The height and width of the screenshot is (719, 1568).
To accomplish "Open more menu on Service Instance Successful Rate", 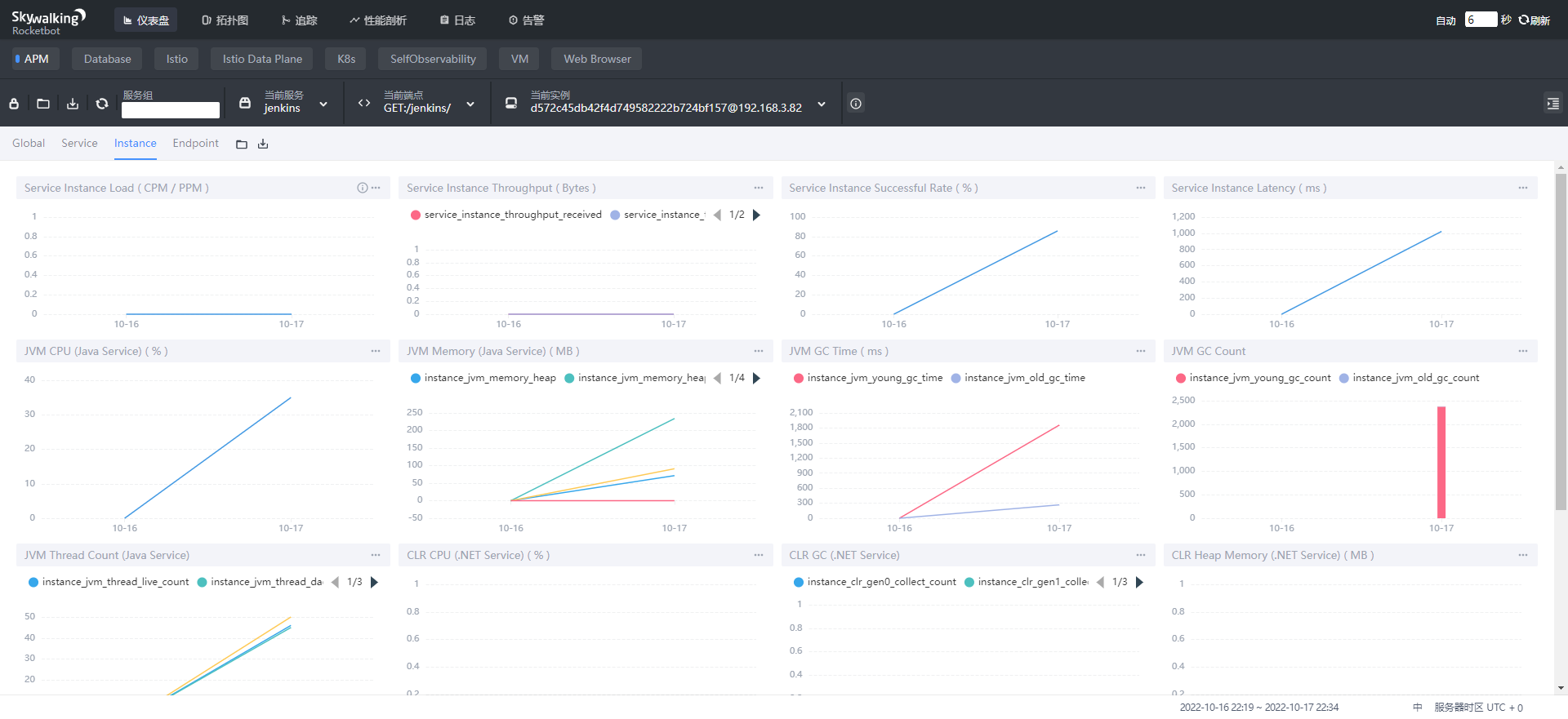I will coord(1141,188).
